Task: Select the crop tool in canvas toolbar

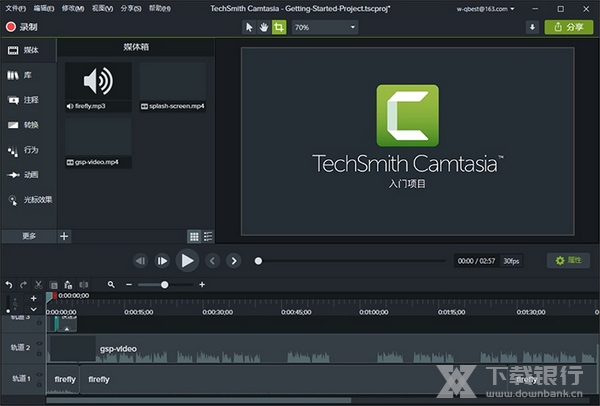Action: pyautogui.click(x=278, y=27)
